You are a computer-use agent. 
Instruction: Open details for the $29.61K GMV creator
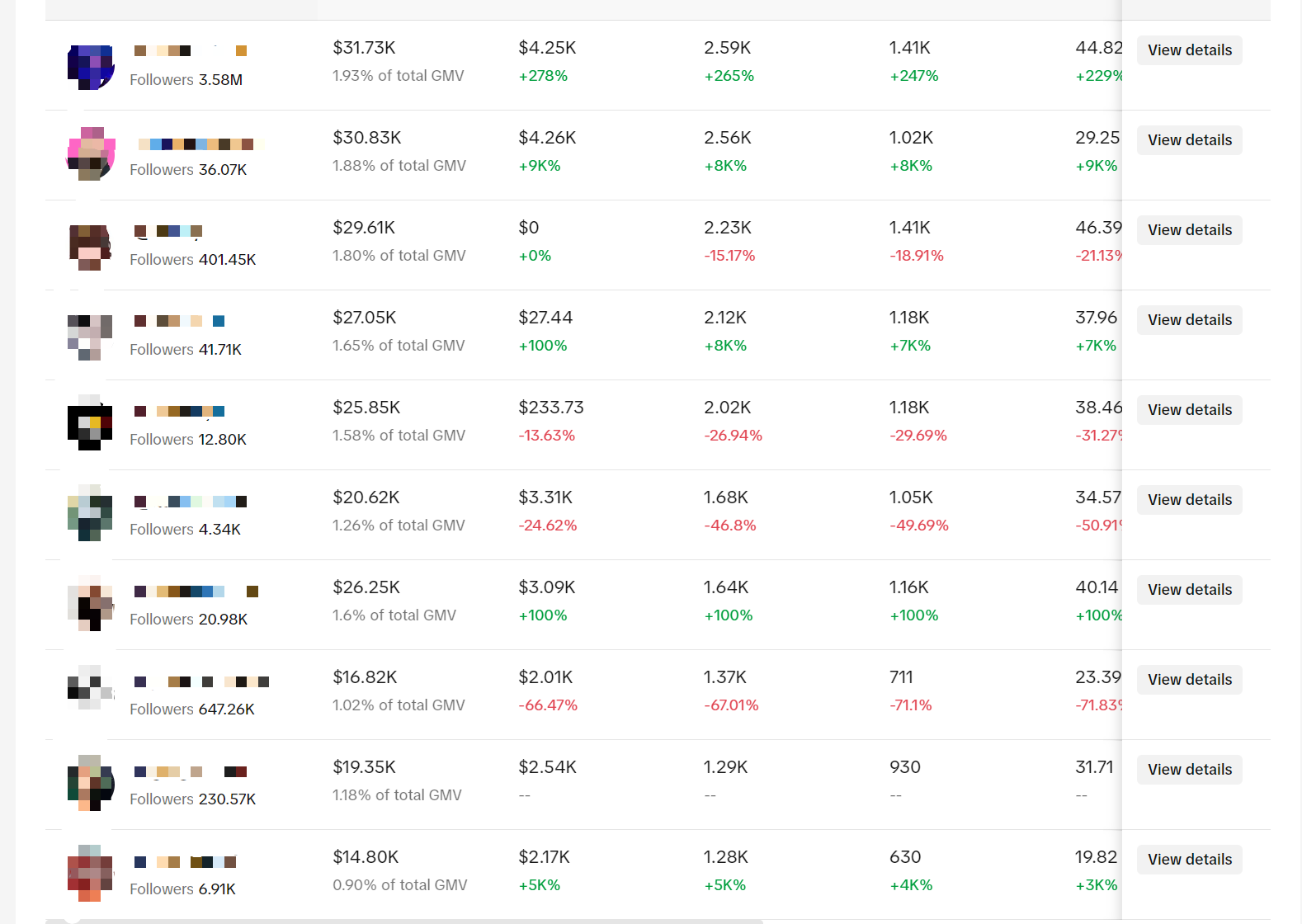pyautogui.click(x=1189, y=230)
